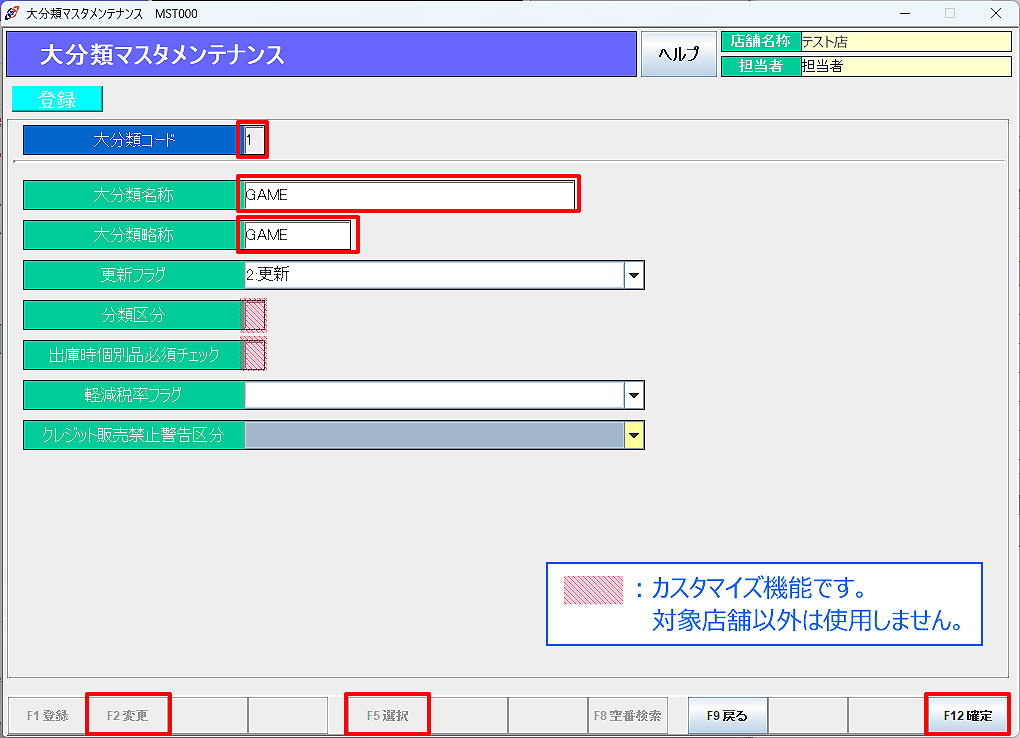1020x738 pixels.
Task: Click the 出庫時個別品必須チェック field
Action: click(254, 354)
